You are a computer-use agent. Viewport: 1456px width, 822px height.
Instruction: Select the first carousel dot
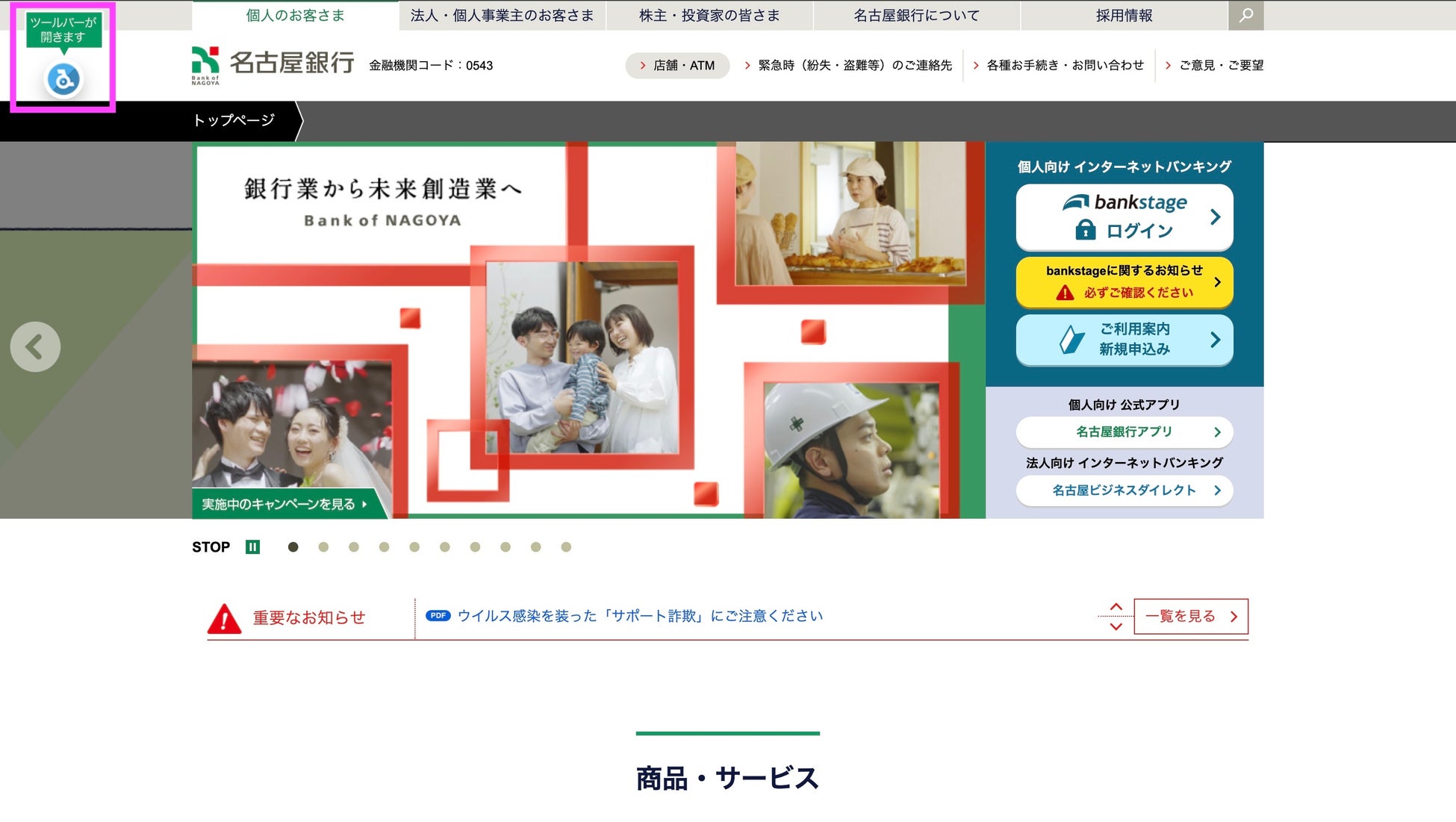[x=293, y=547]
